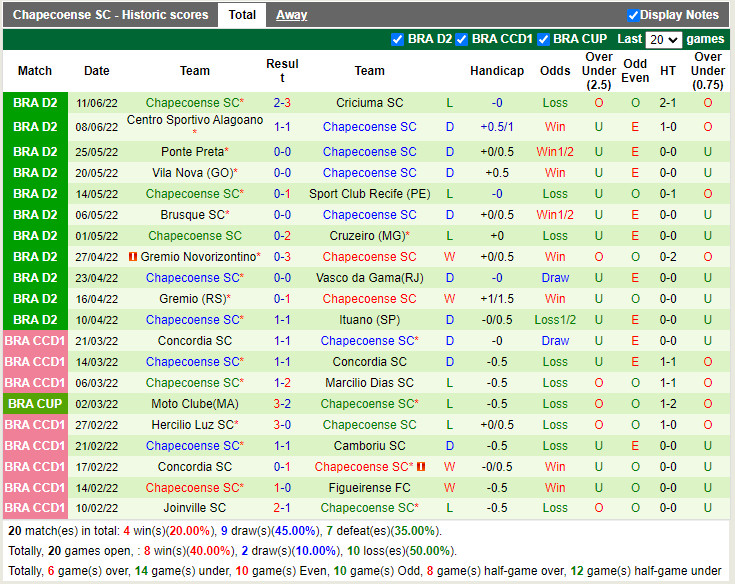Open Criciuma SC team link
Screen dimensions: 735x584
click(369, 103)
